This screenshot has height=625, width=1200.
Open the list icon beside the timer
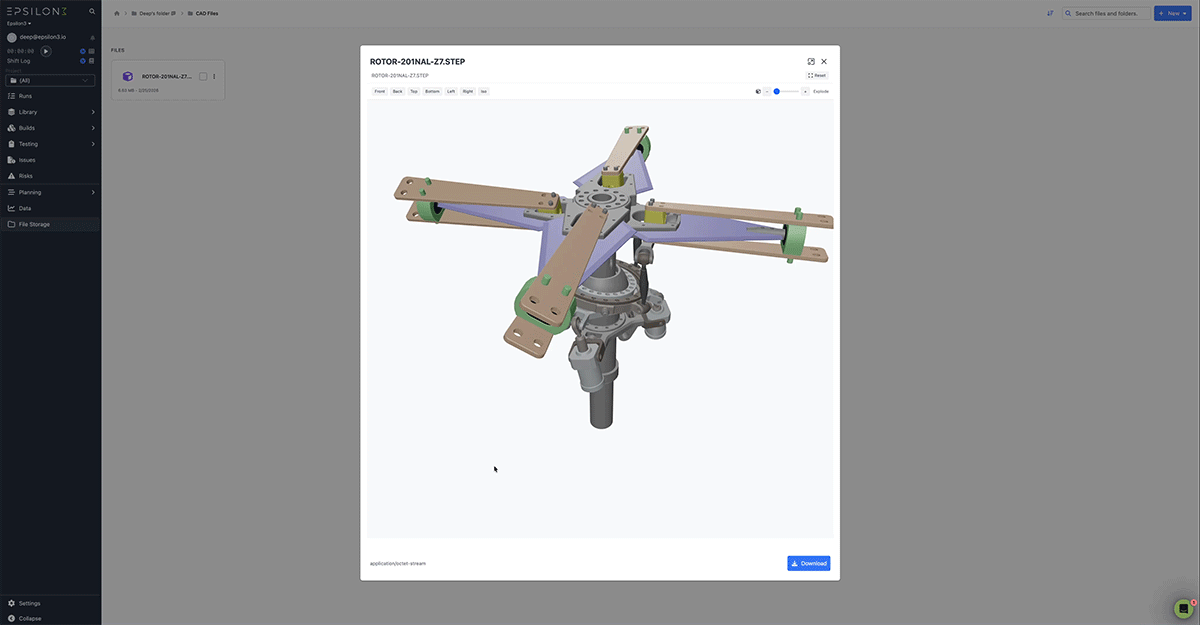(91, 50)
